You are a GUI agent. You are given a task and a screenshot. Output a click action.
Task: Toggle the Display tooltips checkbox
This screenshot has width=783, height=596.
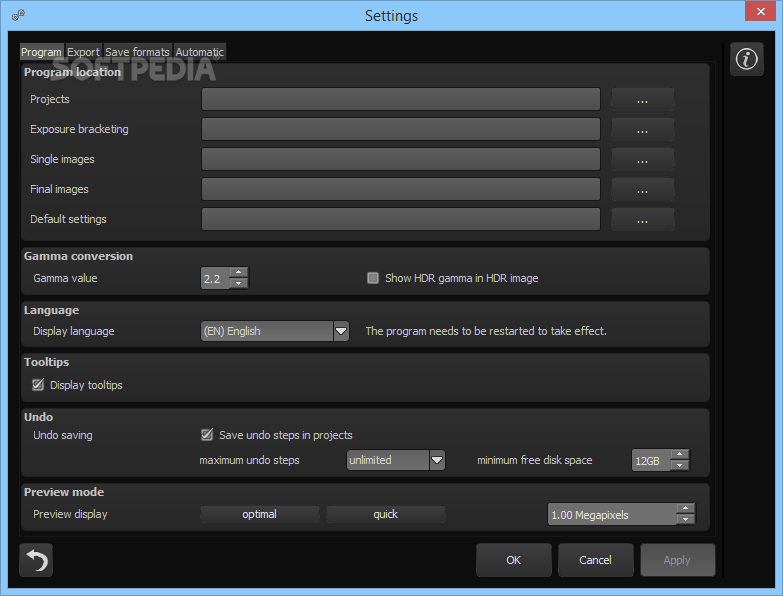coord(38,385)
